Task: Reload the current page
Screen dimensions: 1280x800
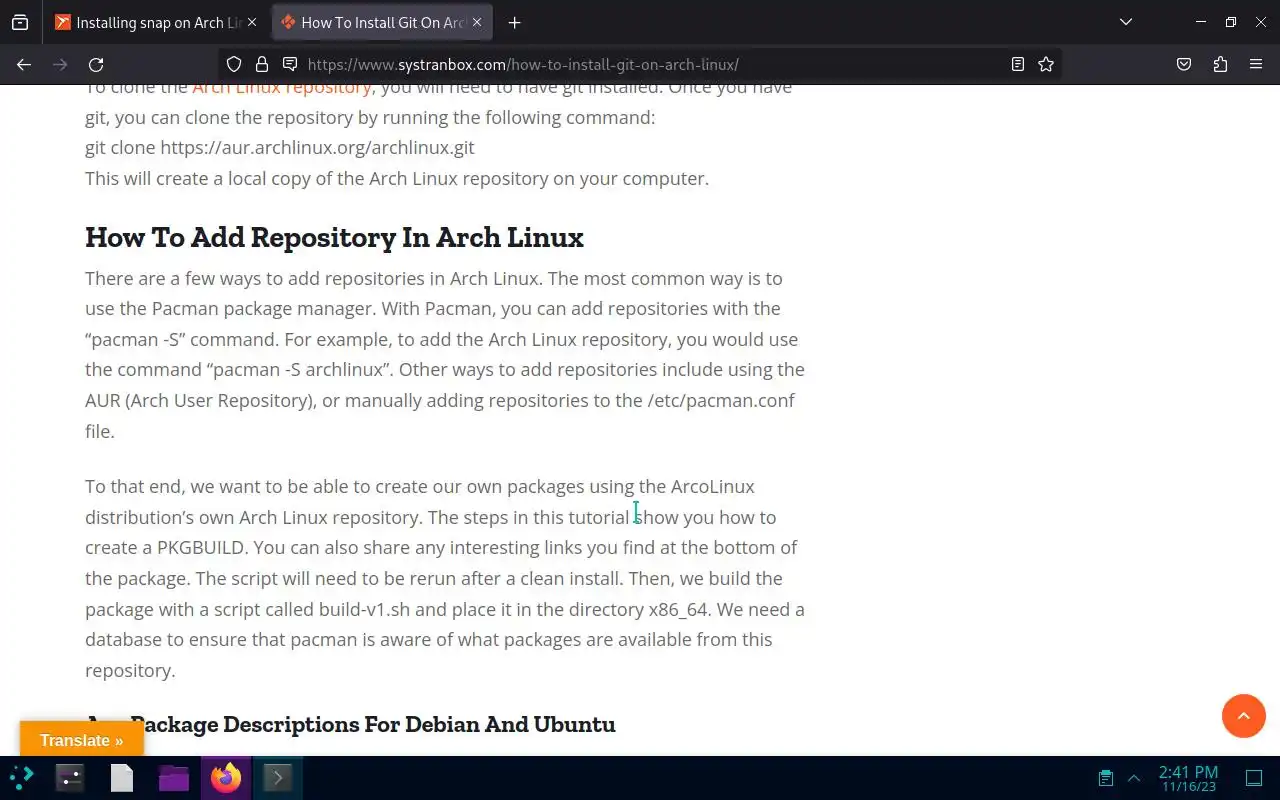Action: pyautogui.click(x=96, y=64)
